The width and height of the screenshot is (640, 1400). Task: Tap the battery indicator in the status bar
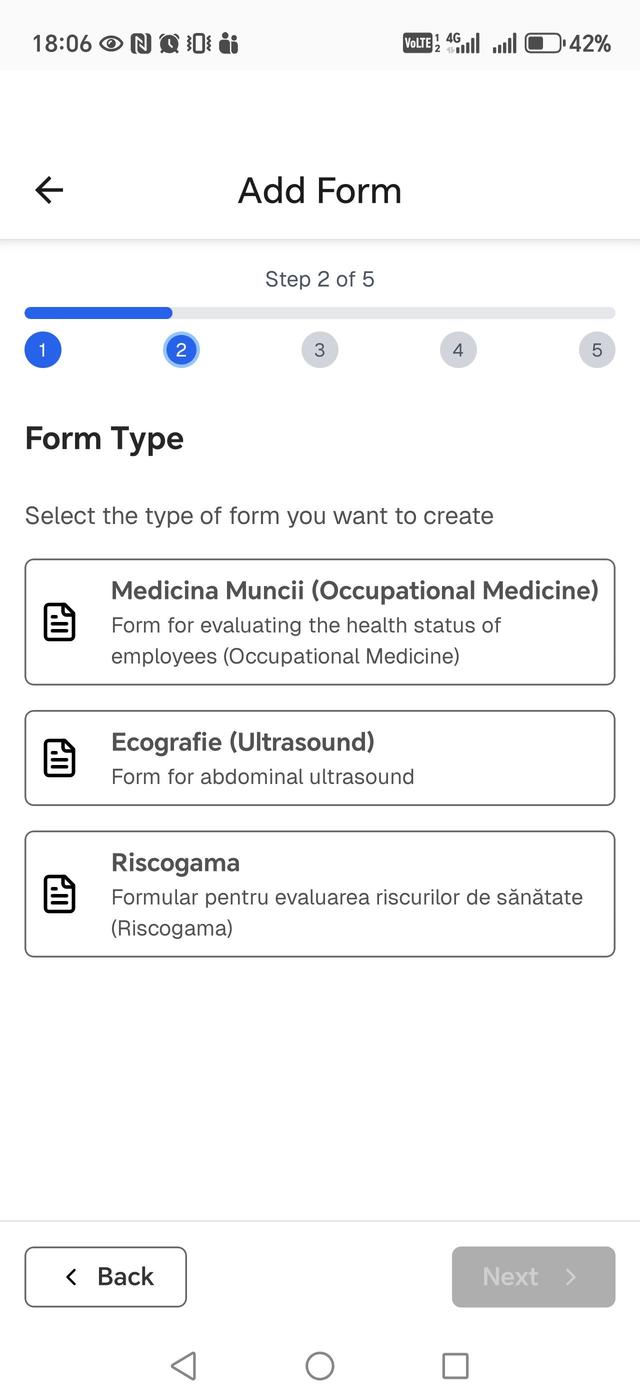[x=544, y=43]
